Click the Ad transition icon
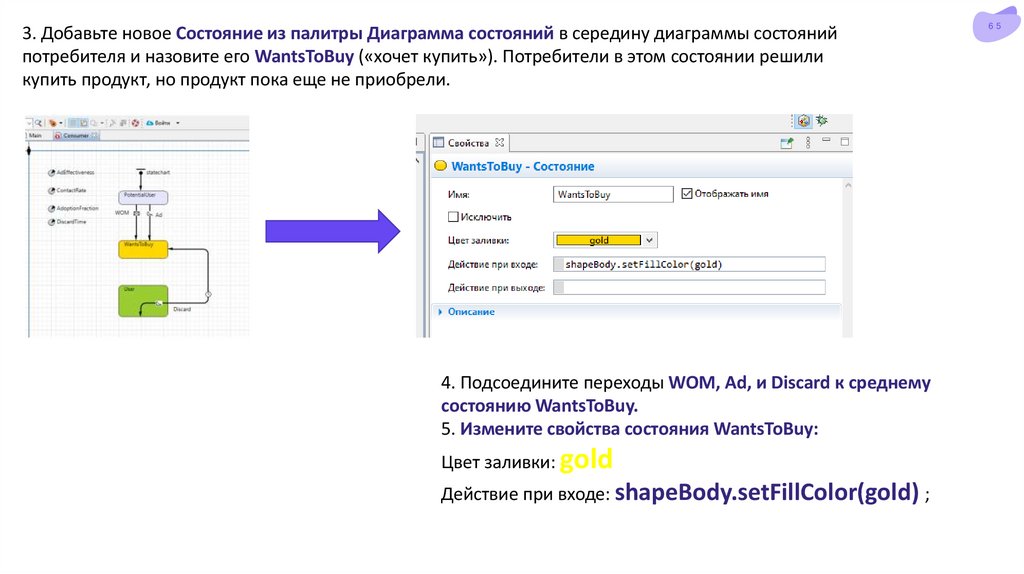 click(x=150, y=214)
